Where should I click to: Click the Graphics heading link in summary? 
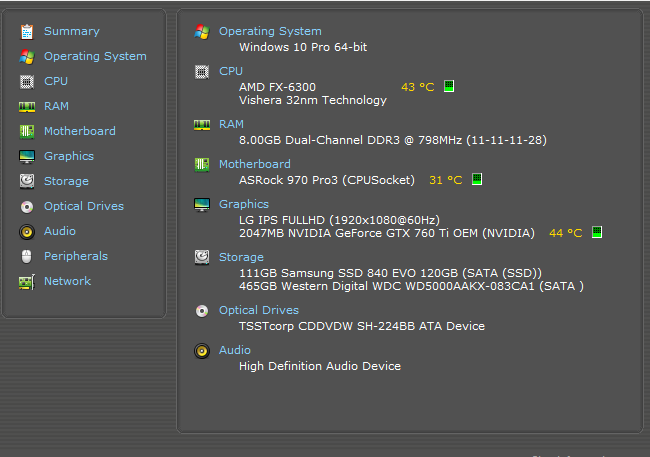pos(244,204)
